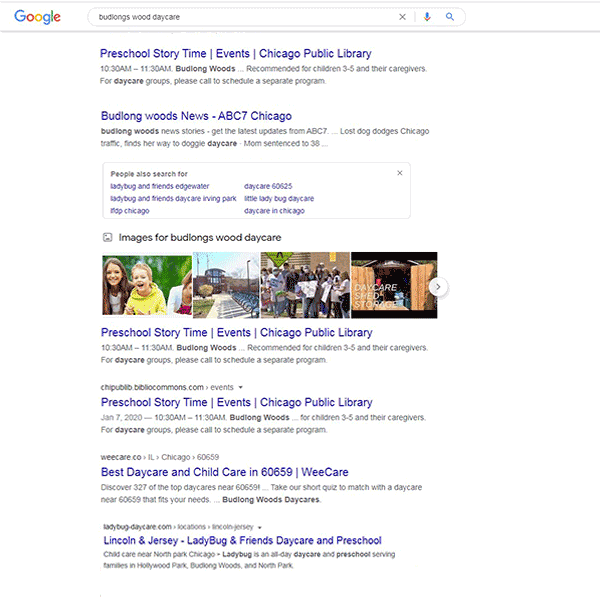This screenshot has width=600, height=600.
Task: Open the thumbnail of smiling girl and child
Action: point(147,285)
